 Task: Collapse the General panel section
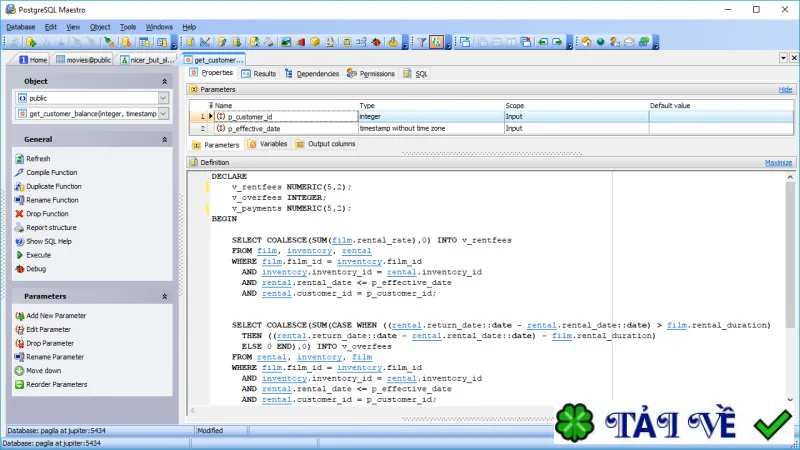click(x=164, y=139)
